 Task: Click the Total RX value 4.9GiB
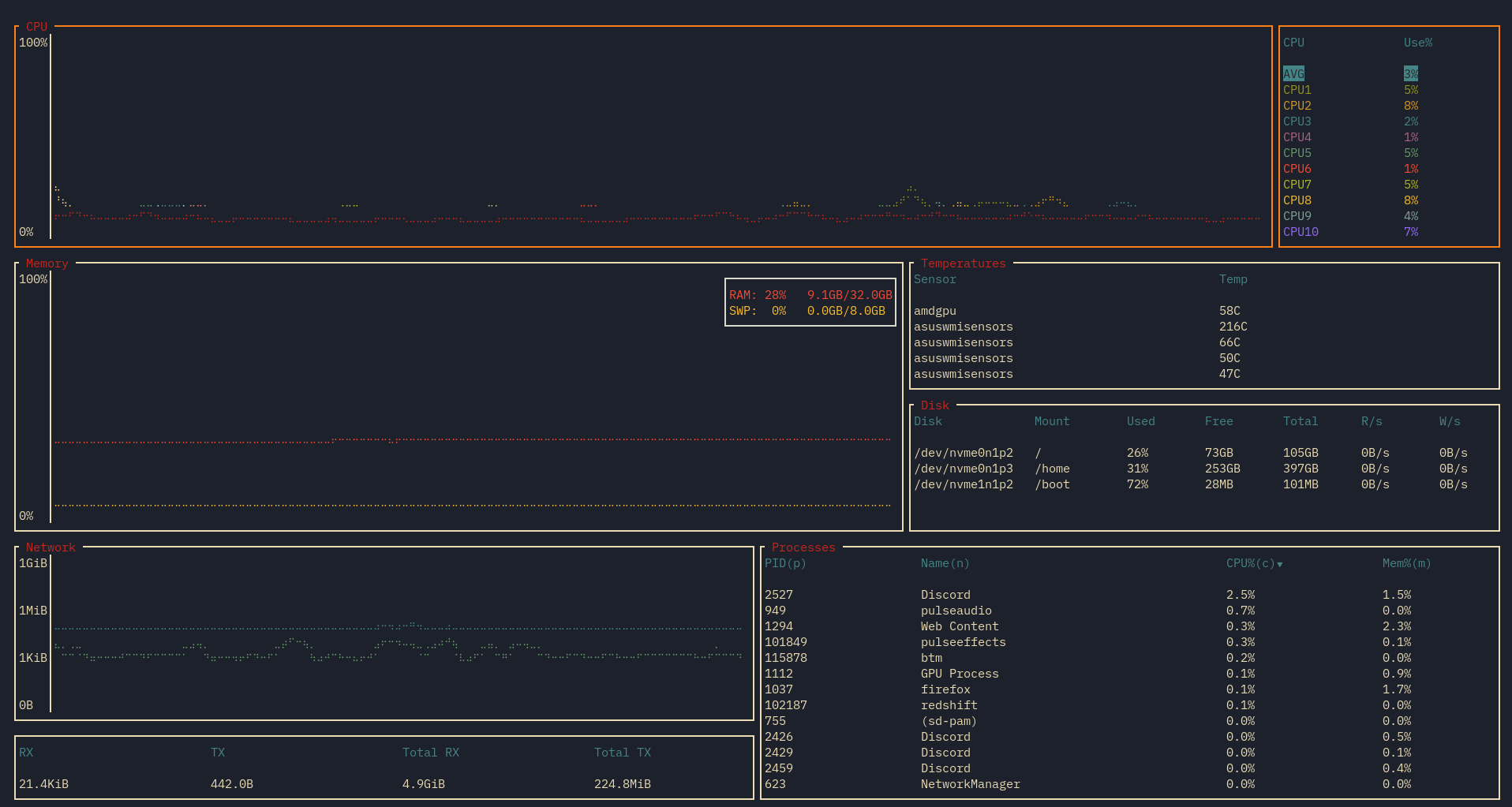click(x=424, y=784)
